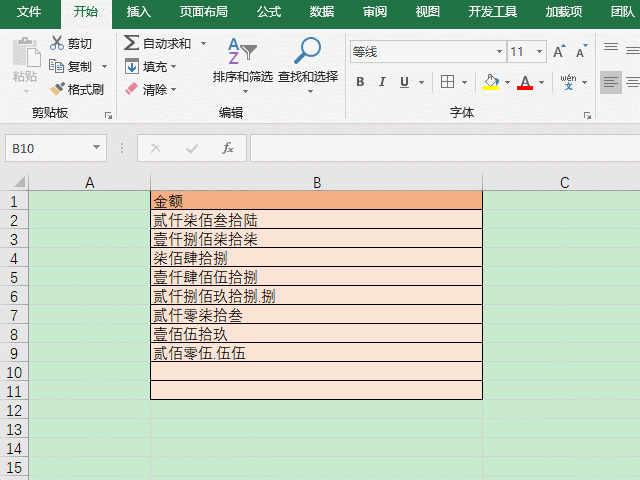Select the 金额 header cell
640x480 pixels.
coord(317,200)
